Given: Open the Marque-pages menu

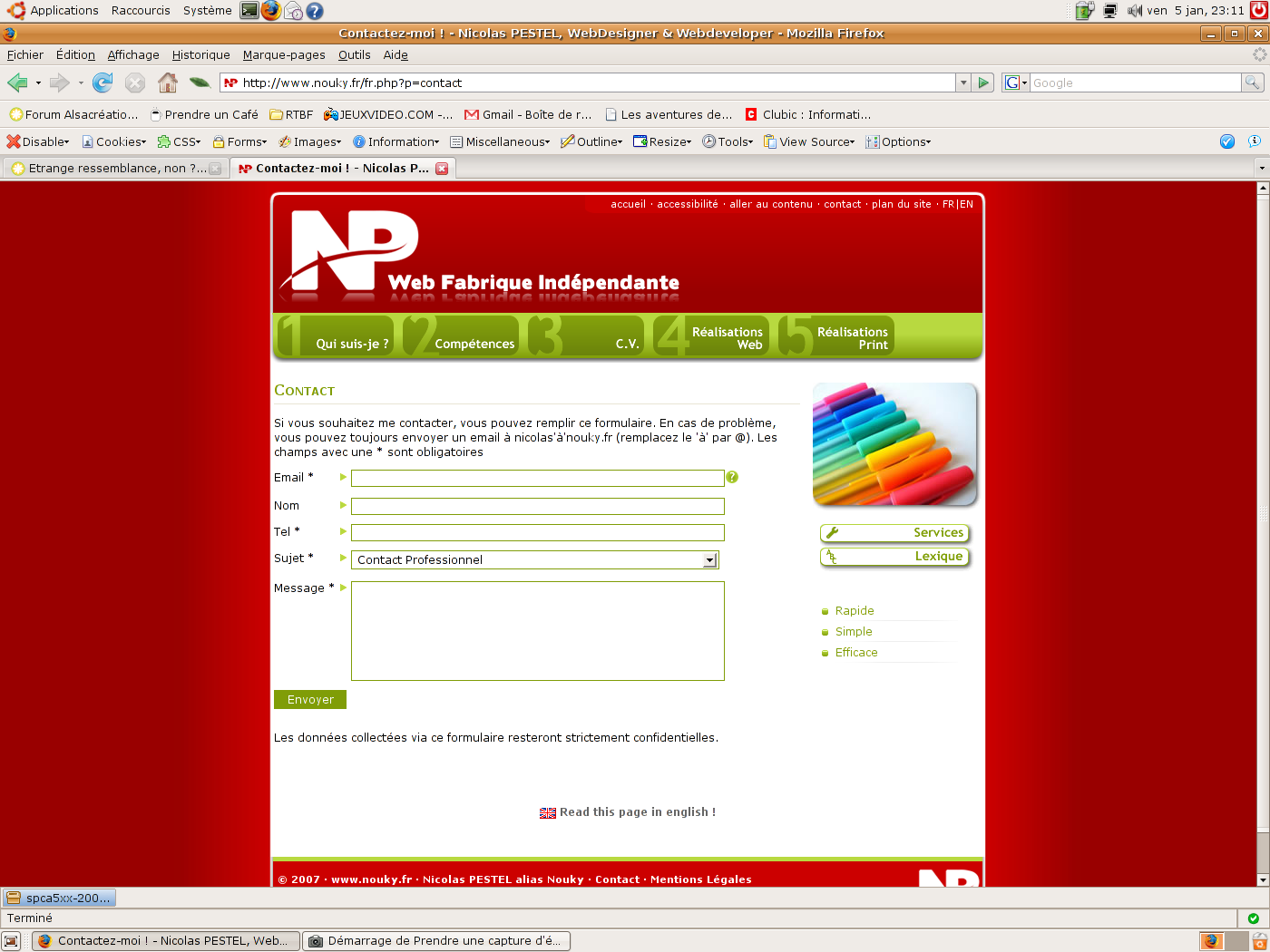Looking at the screenshot, I should (284, 54).
